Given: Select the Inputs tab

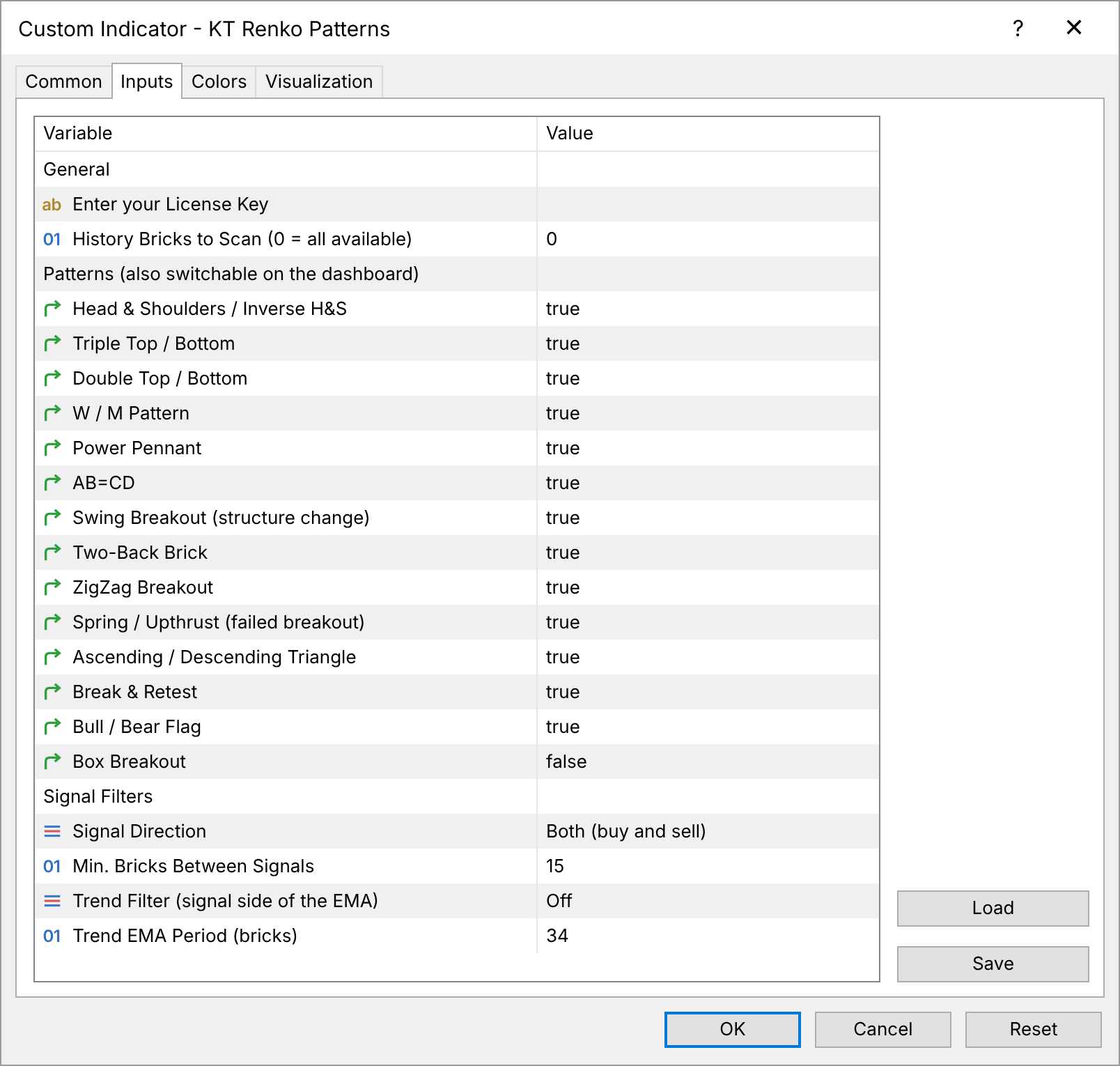Looking at the screenshot, I should click(146, 81).
